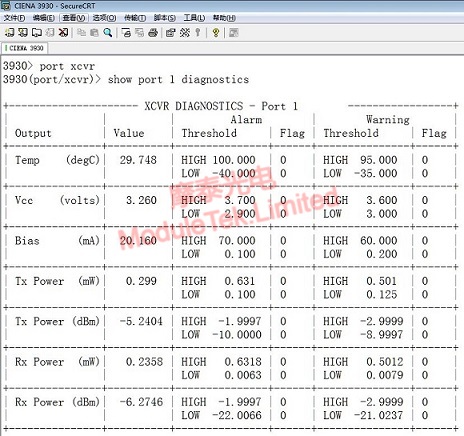This screenshot has width=464, height=436.
Task: Click the 'XCVR DIAGNOSTICS - Port 1' heading
Action: click(x=221, y=106)
